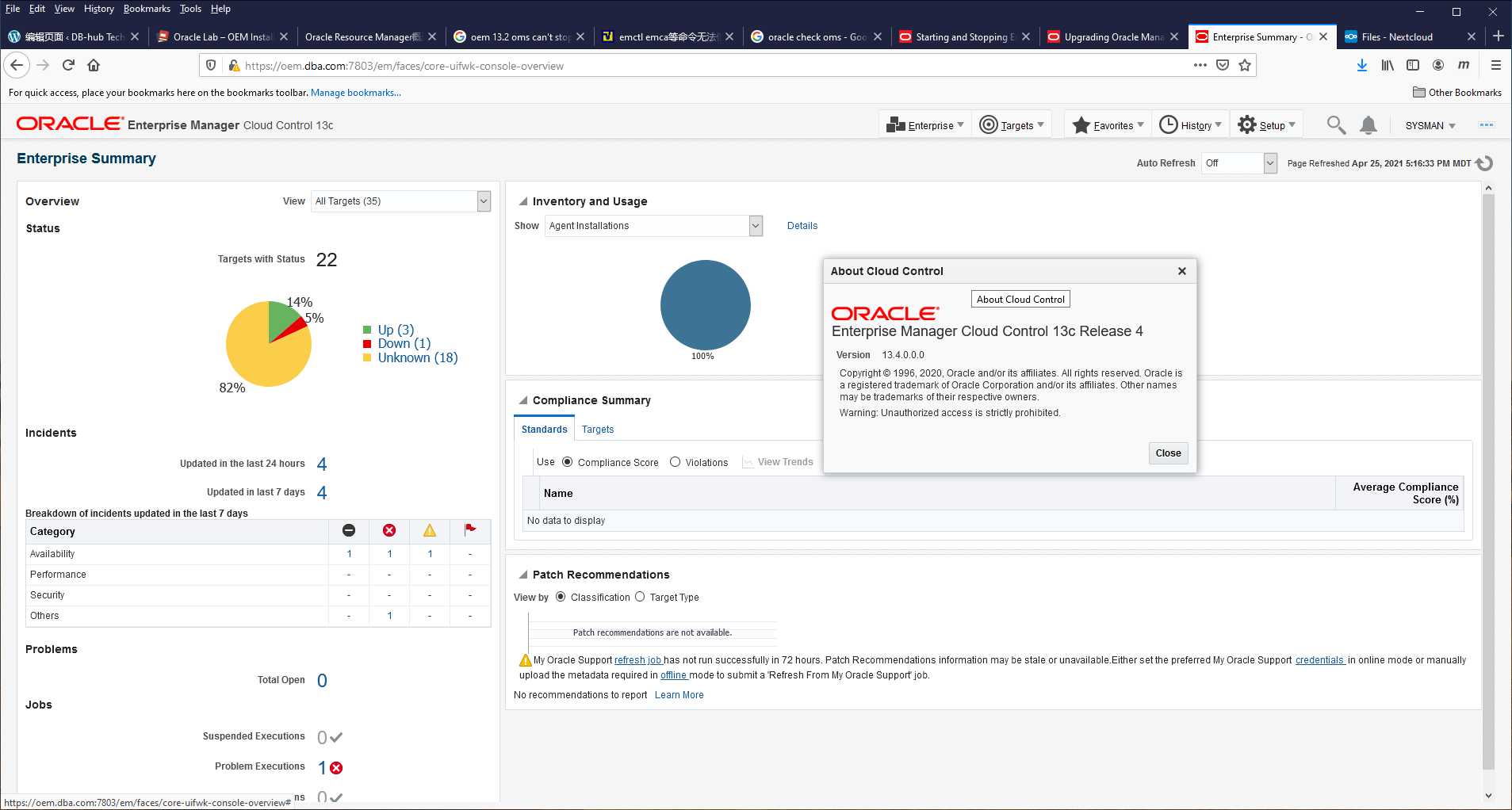
Task: Open the Favorites menu
Action: 1108,125
